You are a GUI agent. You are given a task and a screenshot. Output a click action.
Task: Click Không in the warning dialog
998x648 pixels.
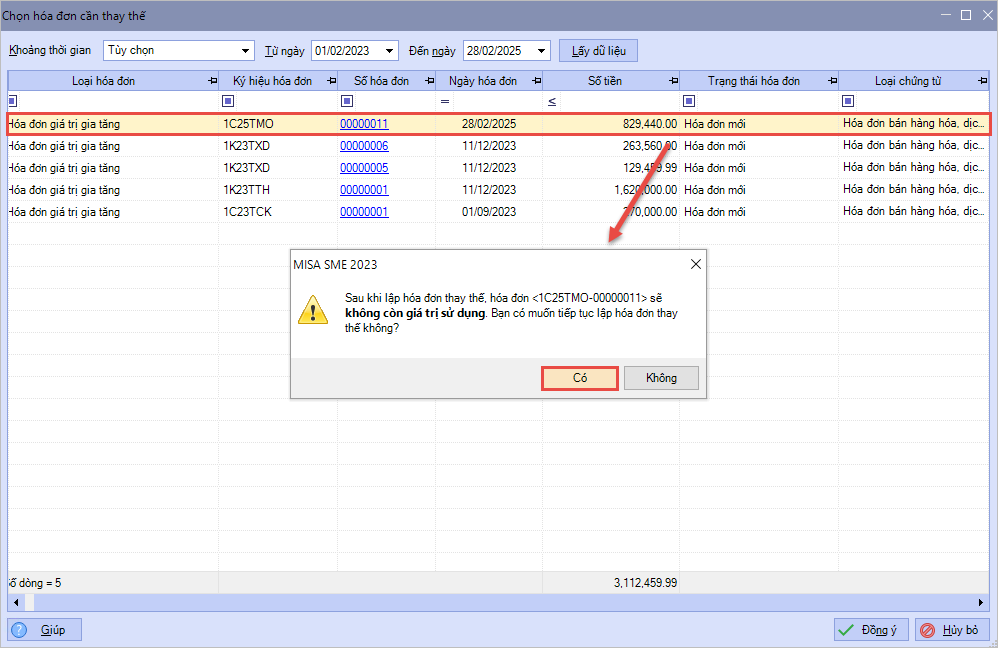(661, 378)
